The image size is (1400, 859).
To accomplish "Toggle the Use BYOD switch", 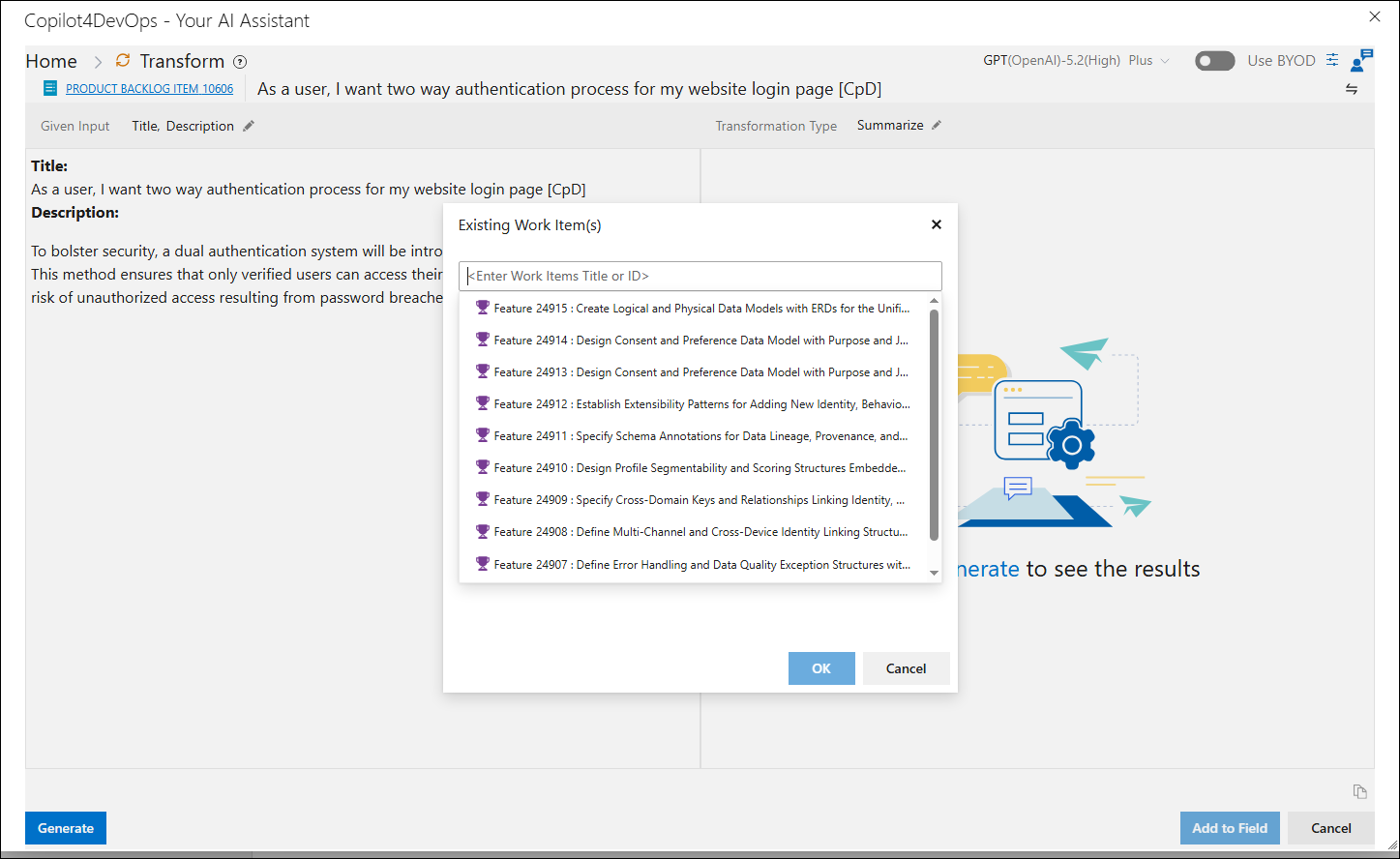I will 1214,61.
